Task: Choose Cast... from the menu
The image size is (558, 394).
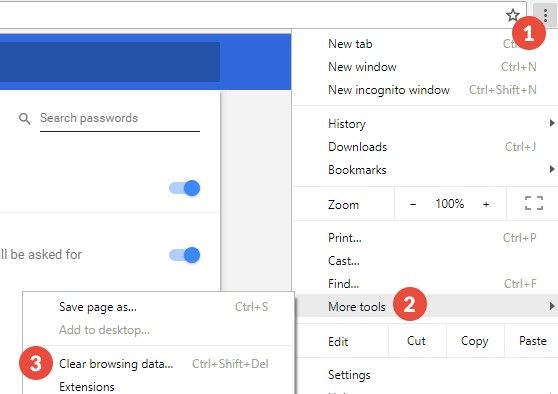Action: coord(425,261)
